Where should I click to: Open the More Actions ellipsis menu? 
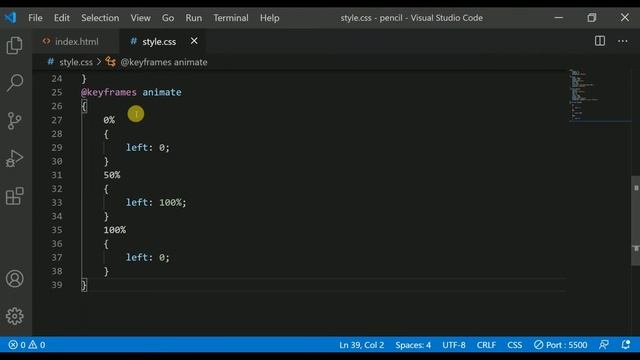point(622,41)
